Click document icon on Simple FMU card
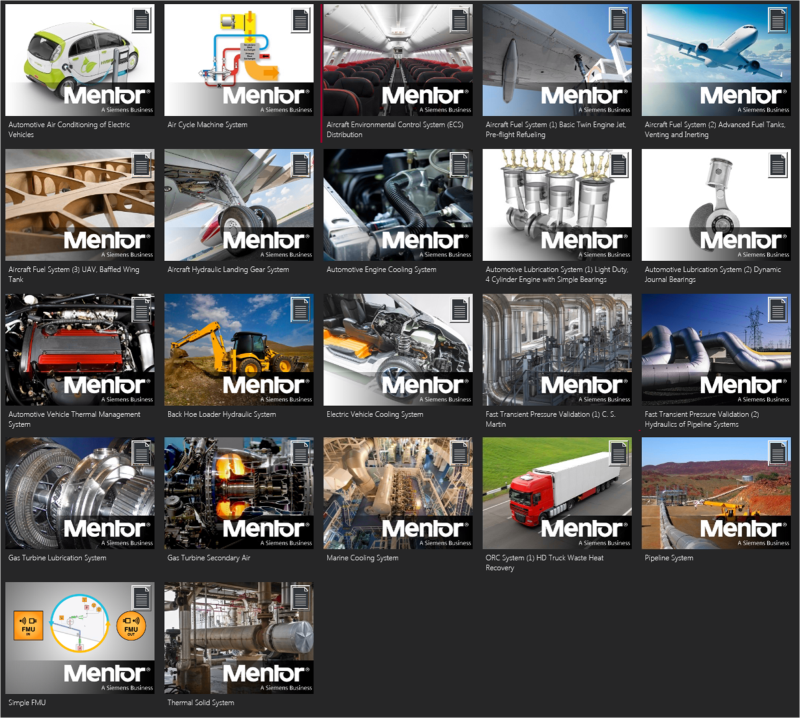Viewport: 800px width, 718px height. [141, 599]
